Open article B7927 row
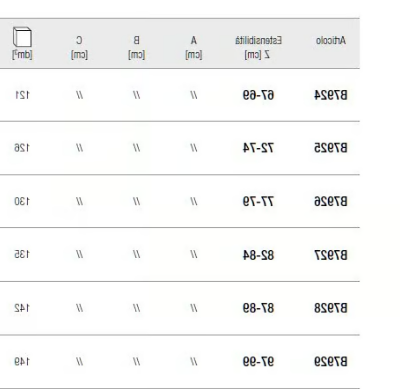This screenshot has width=400, height=389. click(x=180, y=255)
